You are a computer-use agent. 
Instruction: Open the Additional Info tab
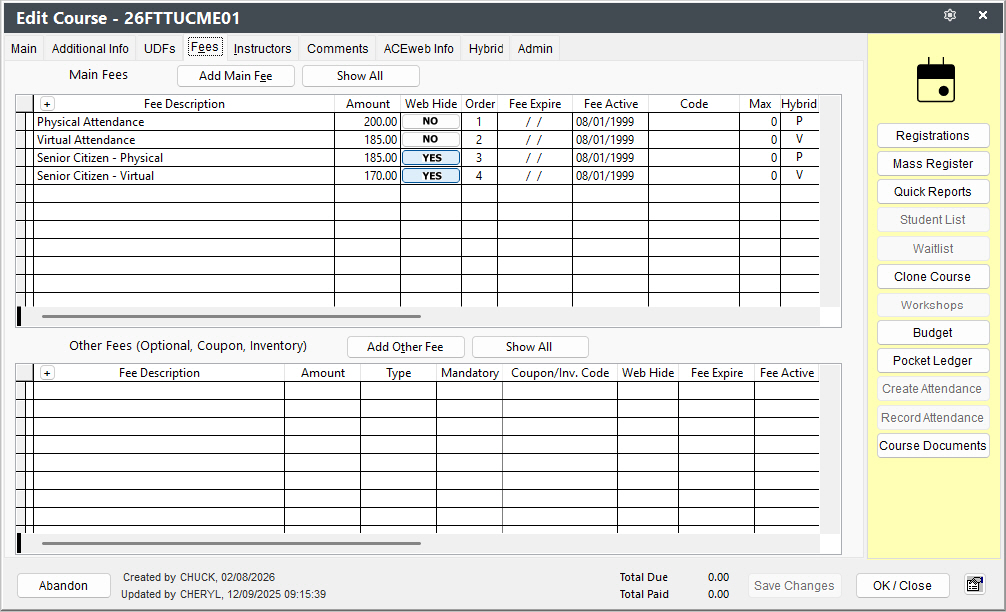tap(90, 49)
